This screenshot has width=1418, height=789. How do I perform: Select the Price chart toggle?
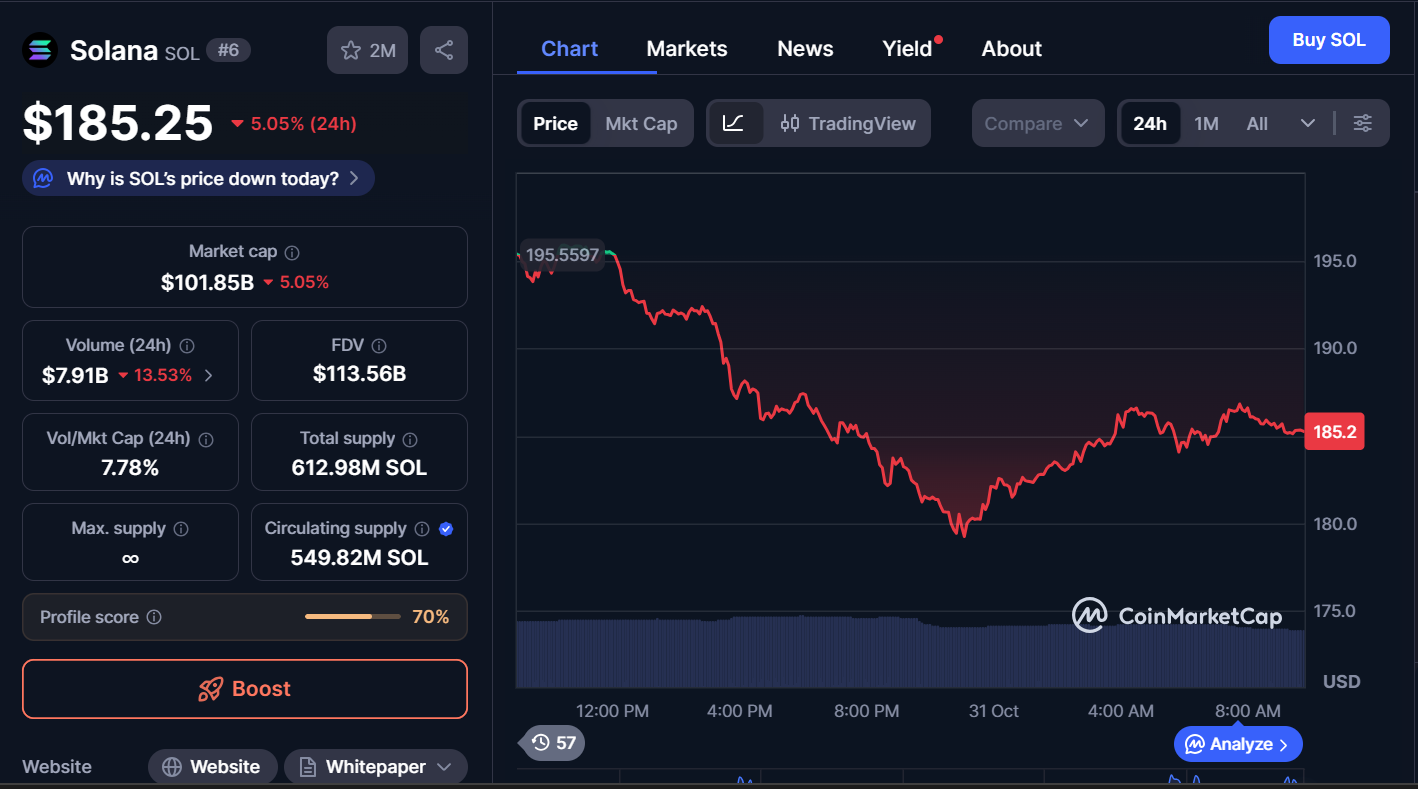click(x=555, y=123)
